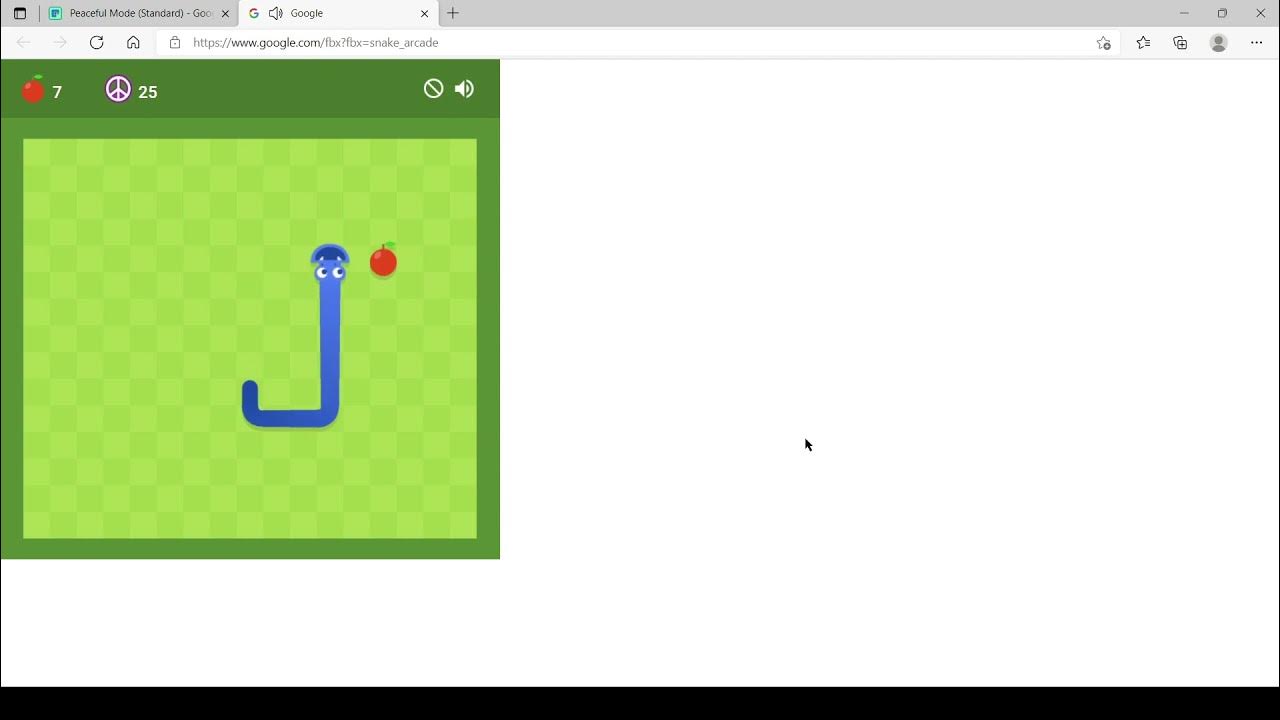The height and width of the screenshot is (720, 1280).
Task: Click the snake's head
Action: [330, 264]
